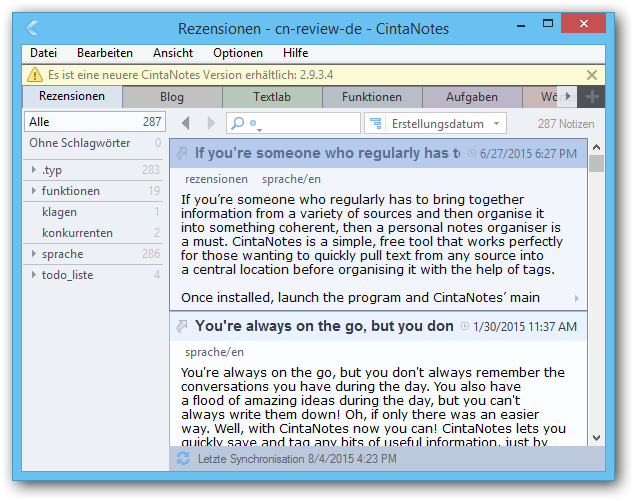The width and height of the screenshot is (635, 501).
Task: Expand the .typ tag
Action: tap(34, 170)
